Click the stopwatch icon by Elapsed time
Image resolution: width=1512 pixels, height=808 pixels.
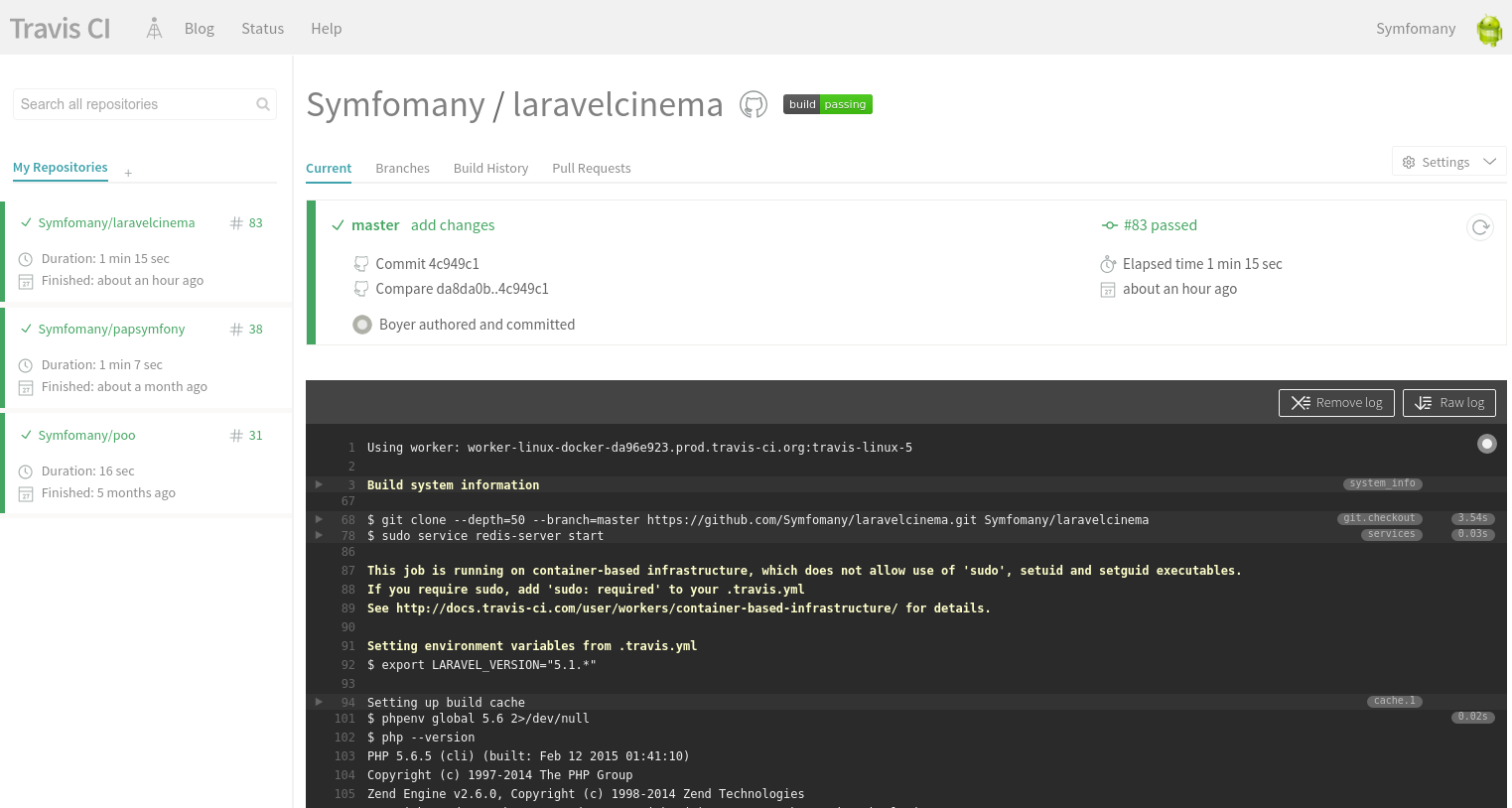click(1108, 264)
